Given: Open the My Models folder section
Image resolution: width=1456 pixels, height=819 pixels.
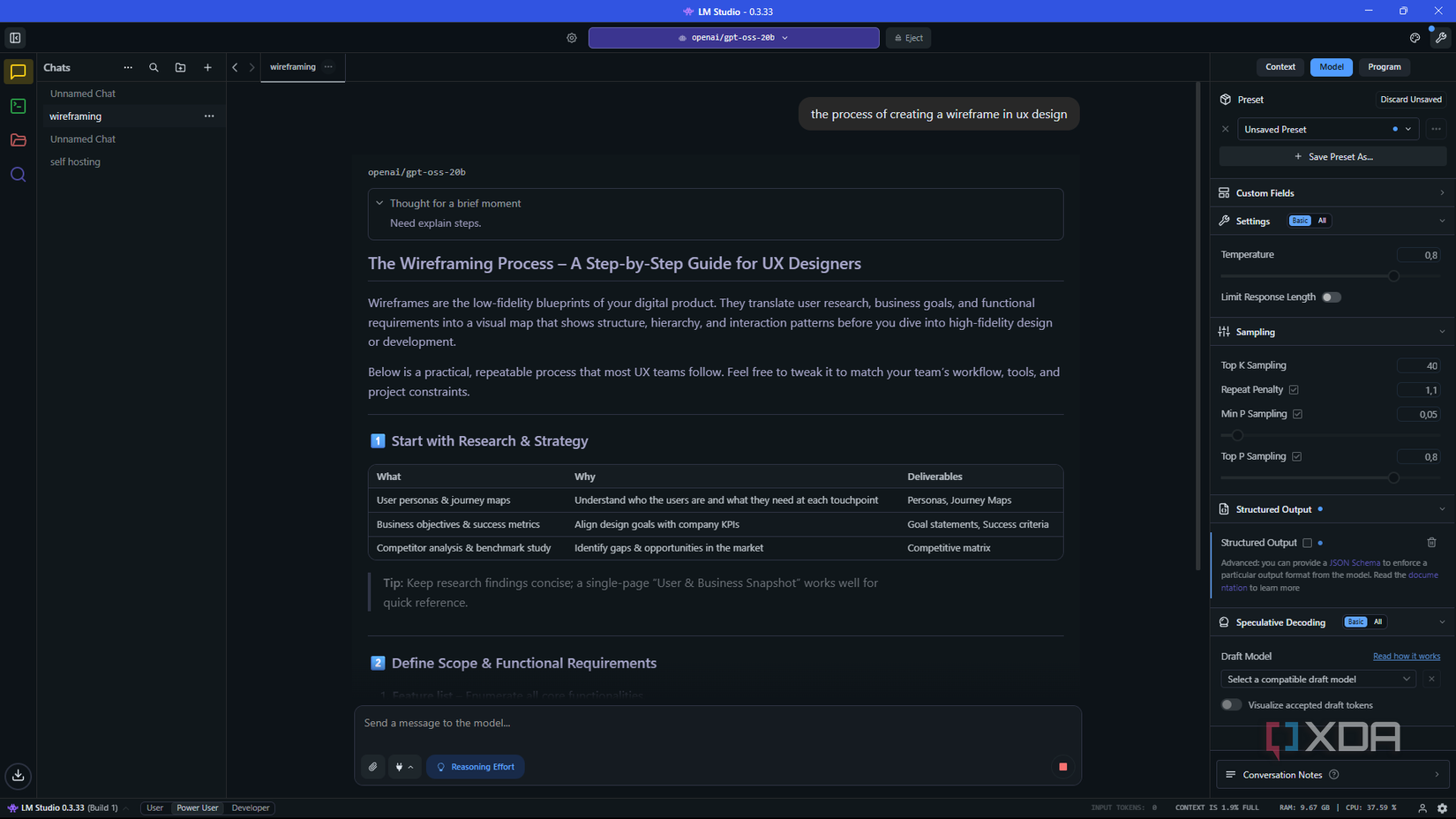Looking at the screenshot, I should pyautogui.click(x=18, y=140).
